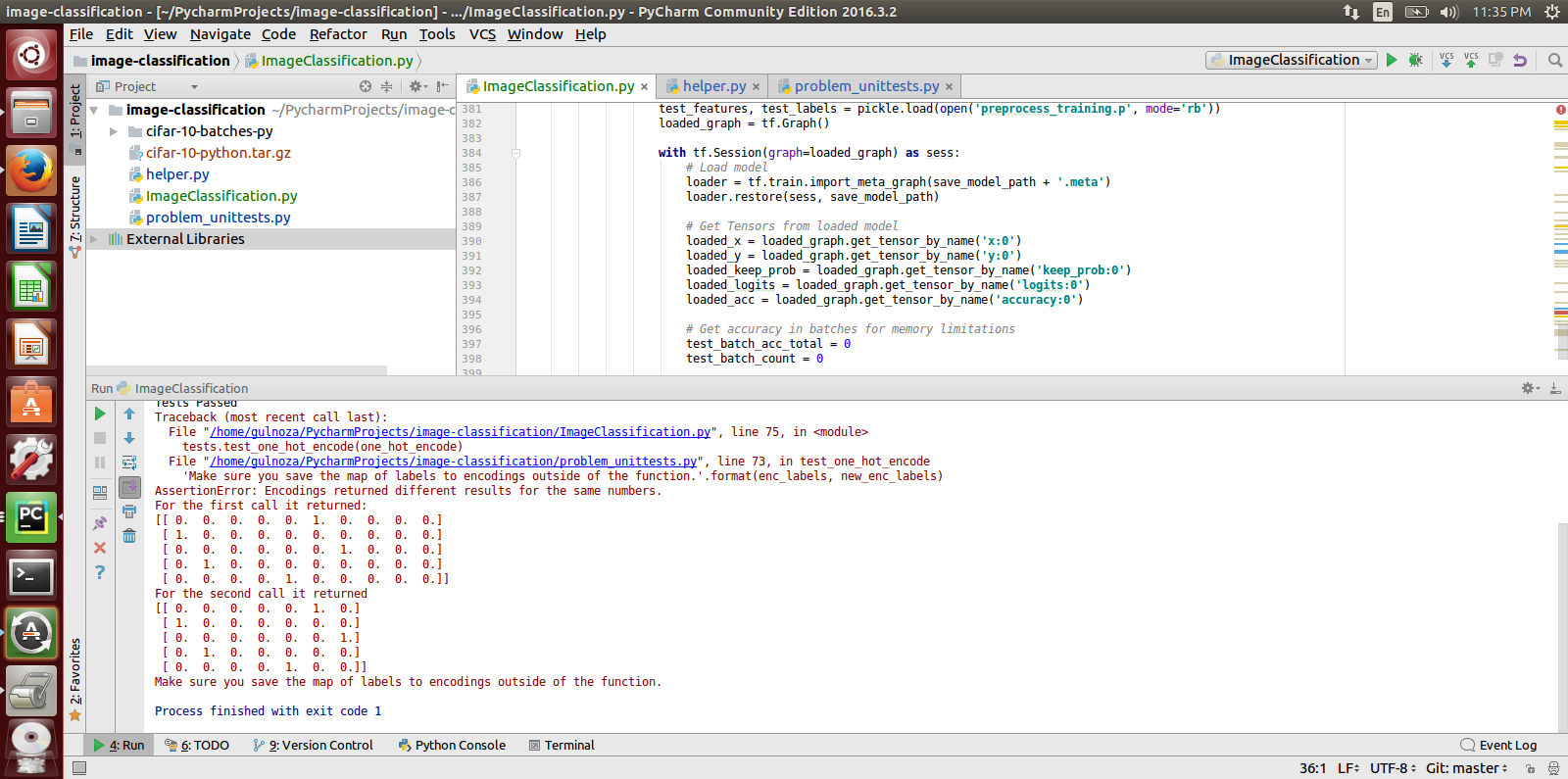Click restore layout icon in Run panel
The height and width of the screenshot is (779, 1568).
pyautogui.click(x=100, y=493)
